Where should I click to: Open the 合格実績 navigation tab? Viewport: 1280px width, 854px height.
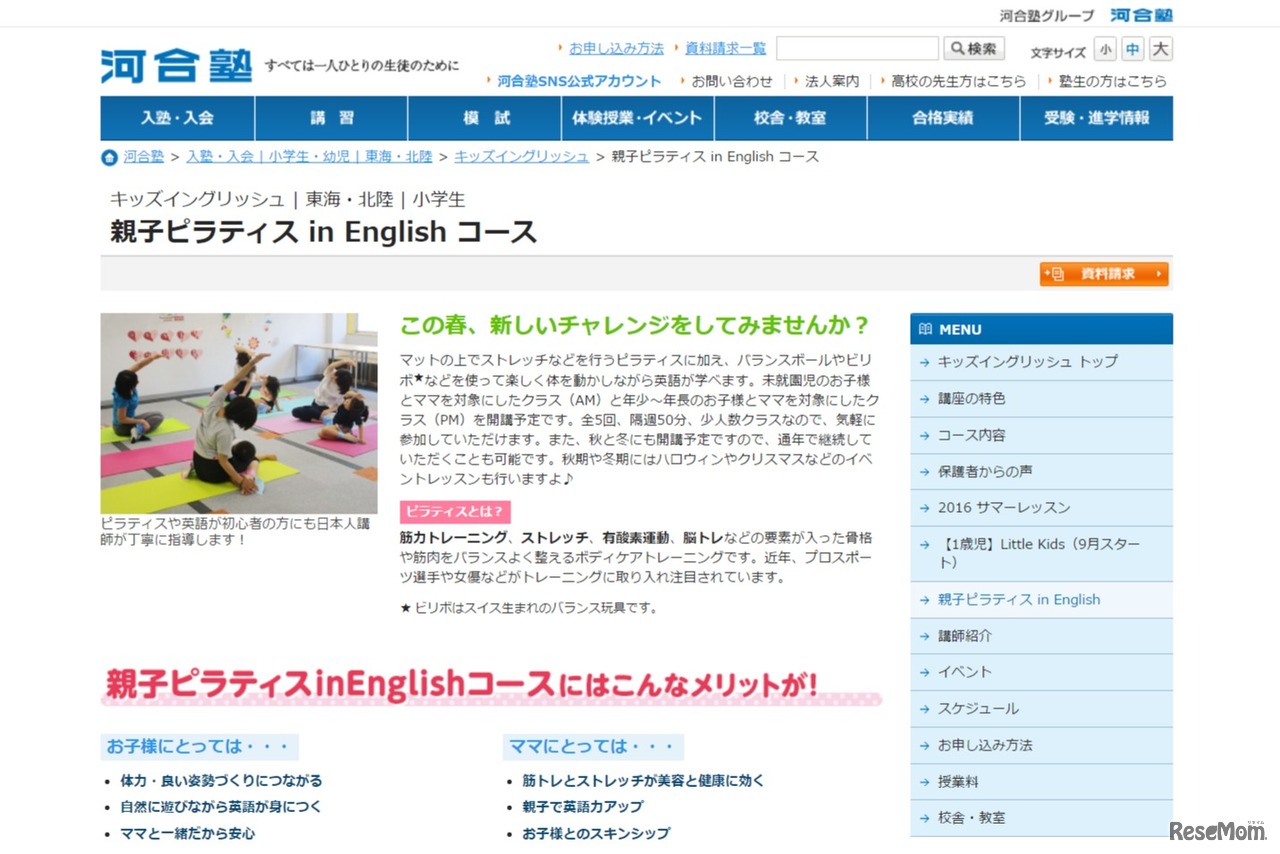click(943, 118)
